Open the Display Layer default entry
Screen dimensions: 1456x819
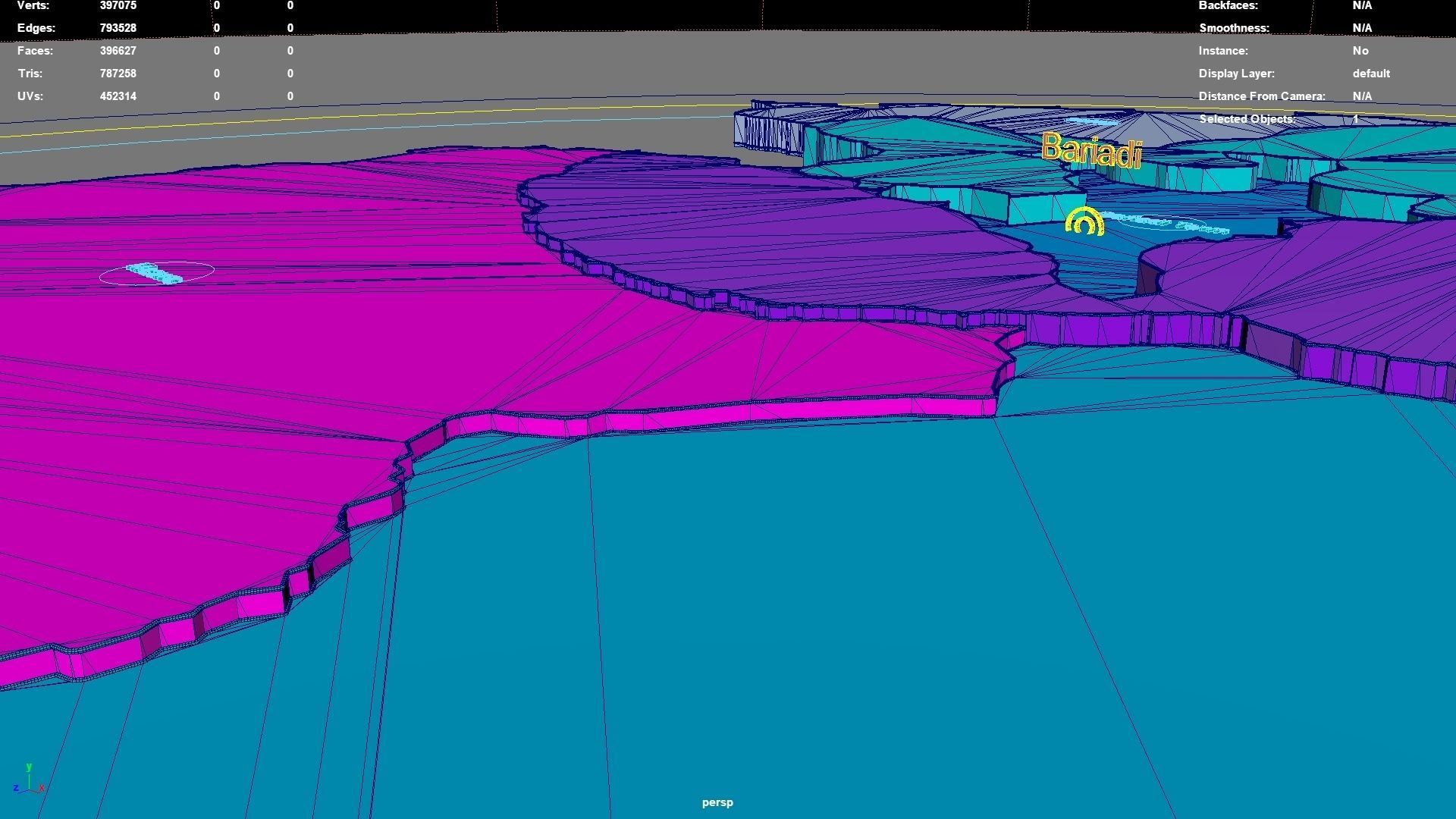click(x=1371, y=74)
